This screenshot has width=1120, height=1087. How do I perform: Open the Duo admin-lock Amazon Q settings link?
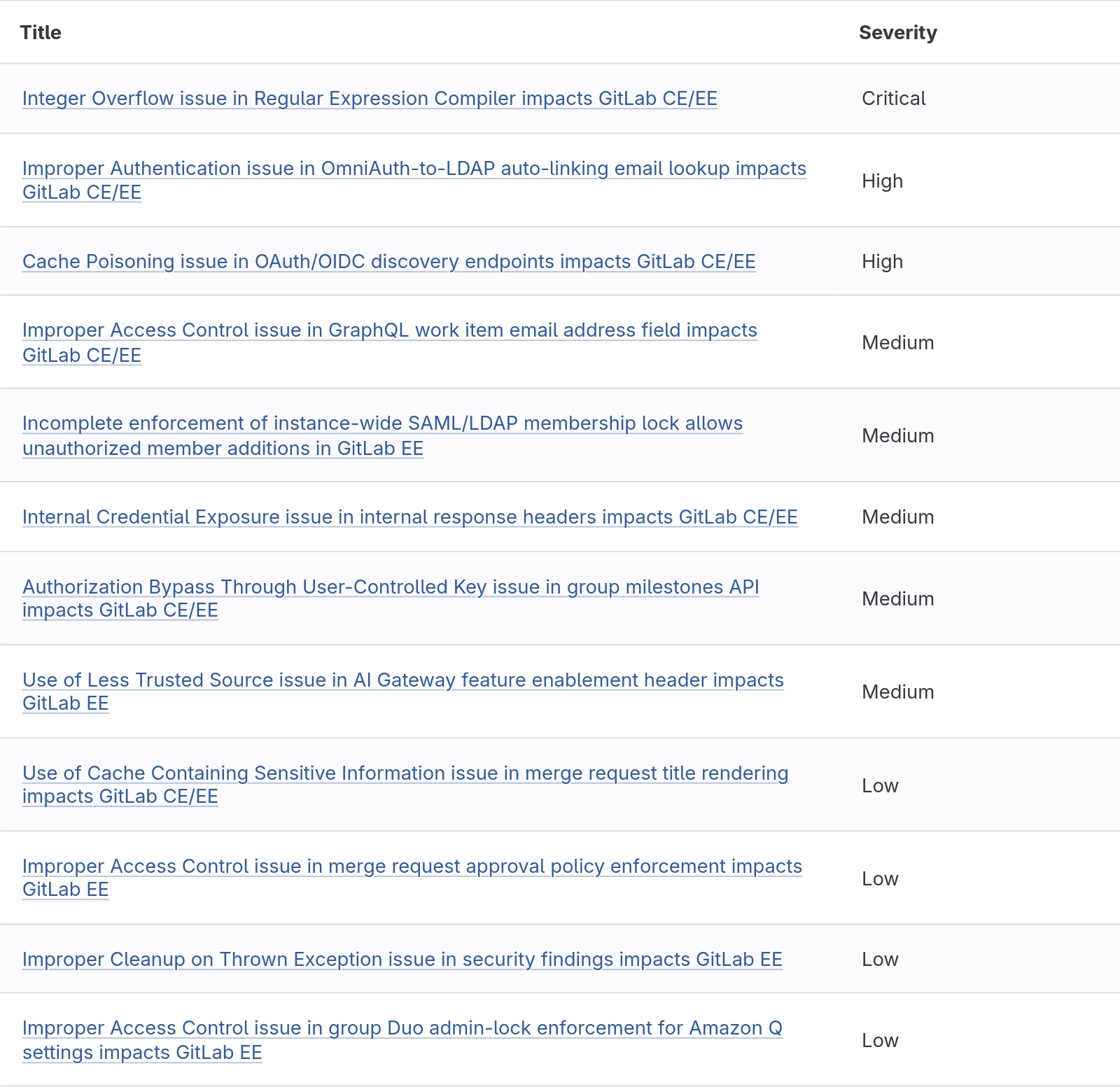coord(402,1040)
